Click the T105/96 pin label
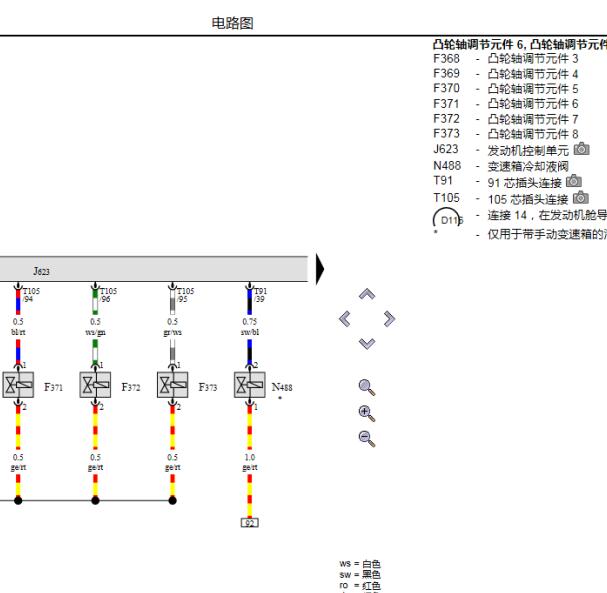Image resolution: width=607 pixels, height=593 pixels. click(108, 295)
